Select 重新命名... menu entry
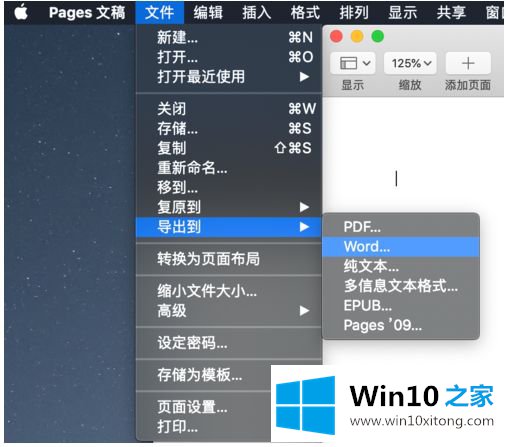Screen dimensions: 506x447 (x=229, y=168)
